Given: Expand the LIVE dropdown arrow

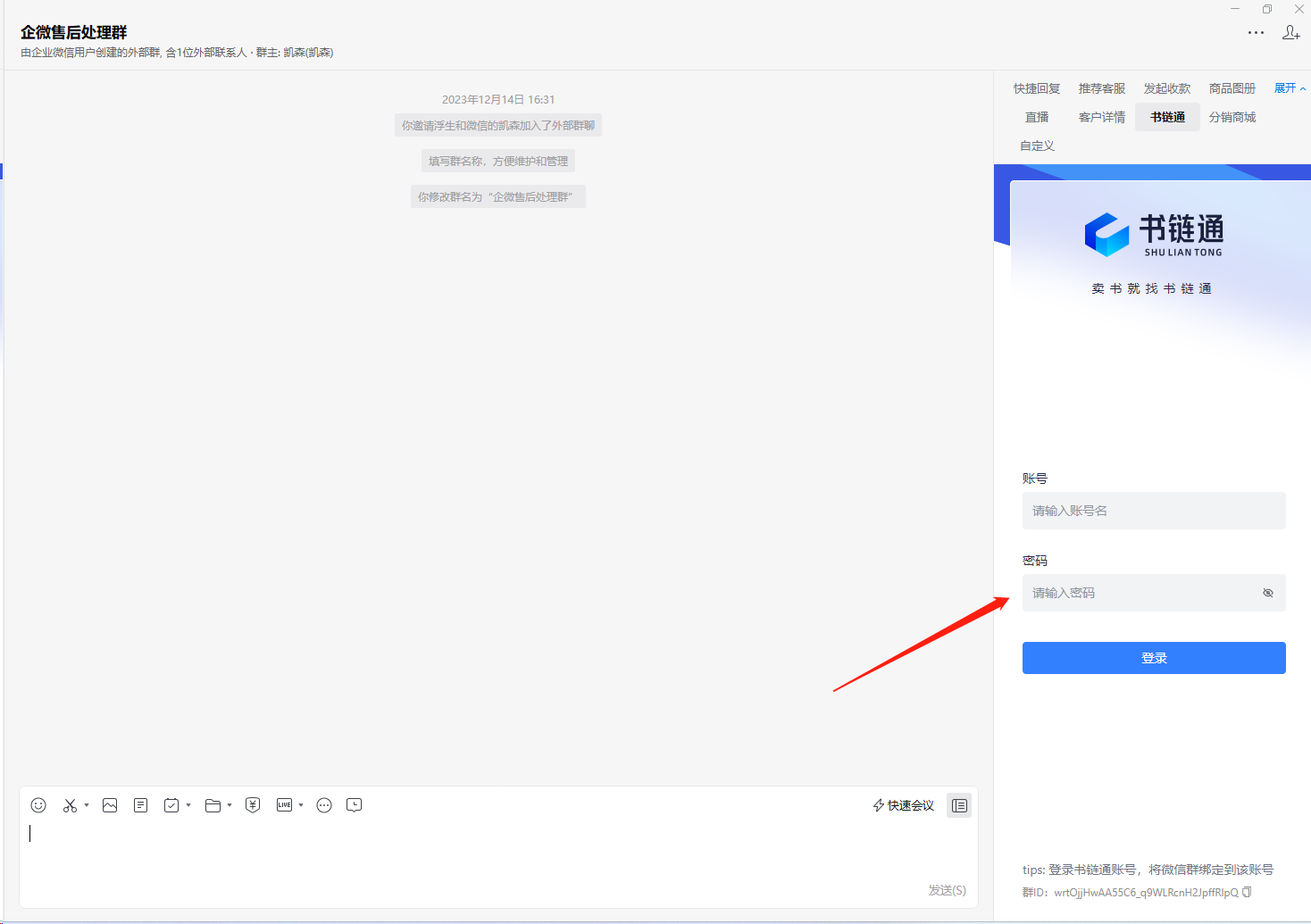Looking at the screenshot, I should pos(301,805).
